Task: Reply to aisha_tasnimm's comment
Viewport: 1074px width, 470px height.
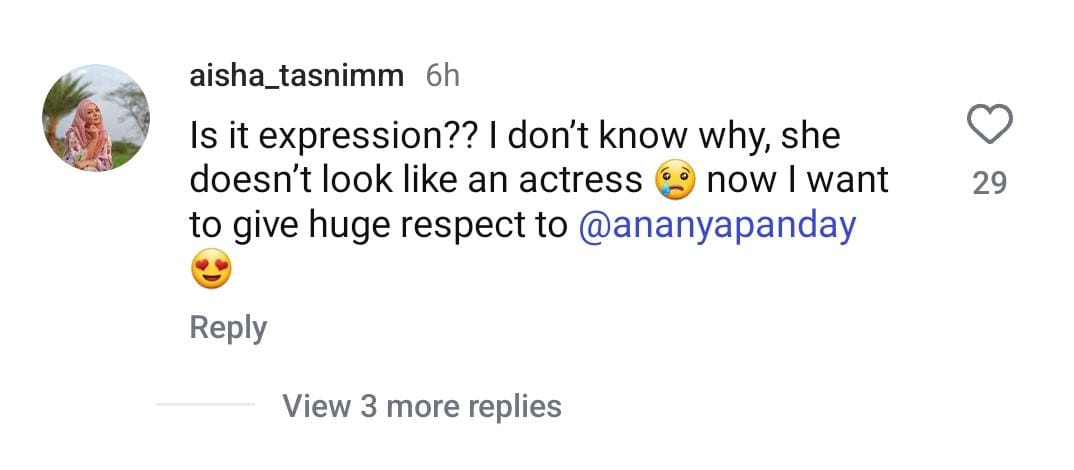Action: coord(228,328)
